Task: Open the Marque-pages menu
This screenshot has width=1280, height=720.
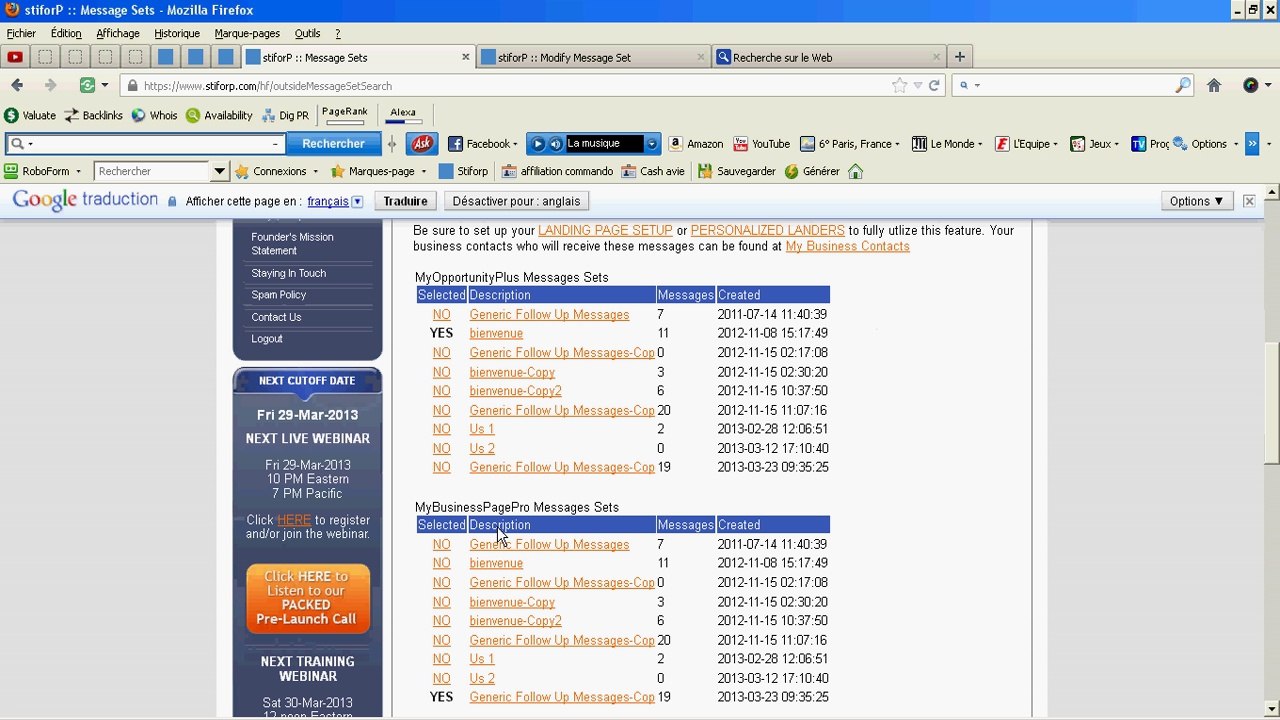Action: tap(247, 33)
